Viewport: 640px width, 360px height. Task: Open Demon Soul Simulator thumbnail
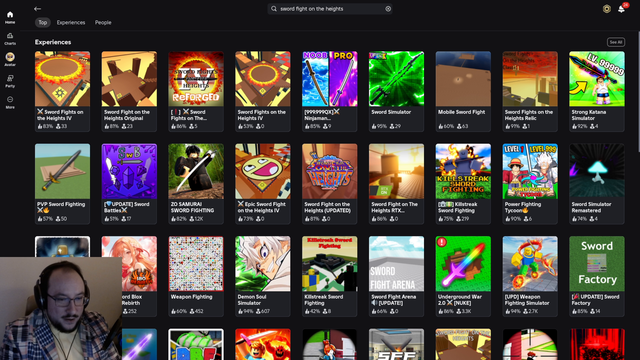coord(263,264)
